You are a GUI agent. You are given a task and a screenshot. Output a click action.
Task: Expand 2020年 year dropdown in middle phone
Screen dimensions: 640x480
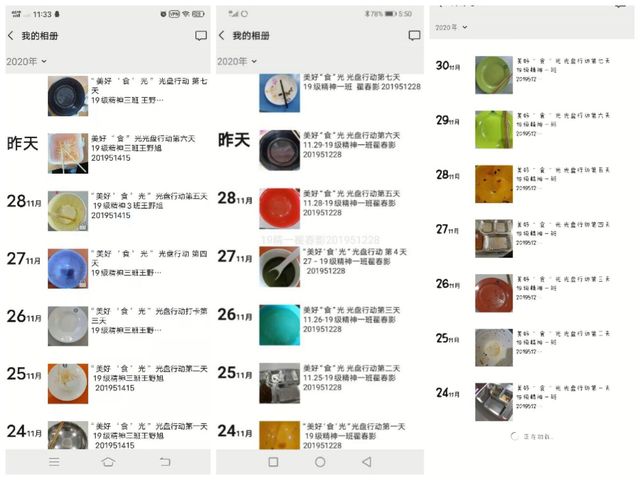(237, 61)
